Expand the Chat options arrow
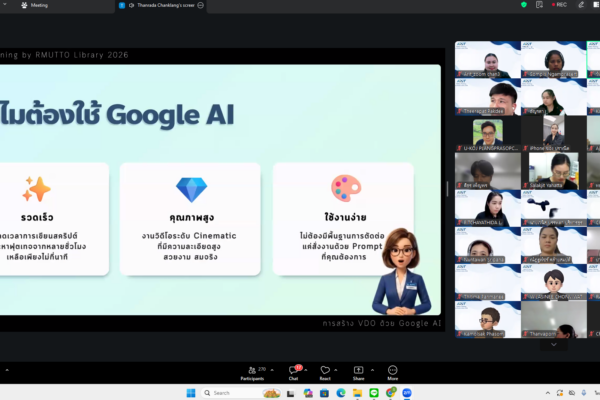The image size is (600, 400). [306, 370]
